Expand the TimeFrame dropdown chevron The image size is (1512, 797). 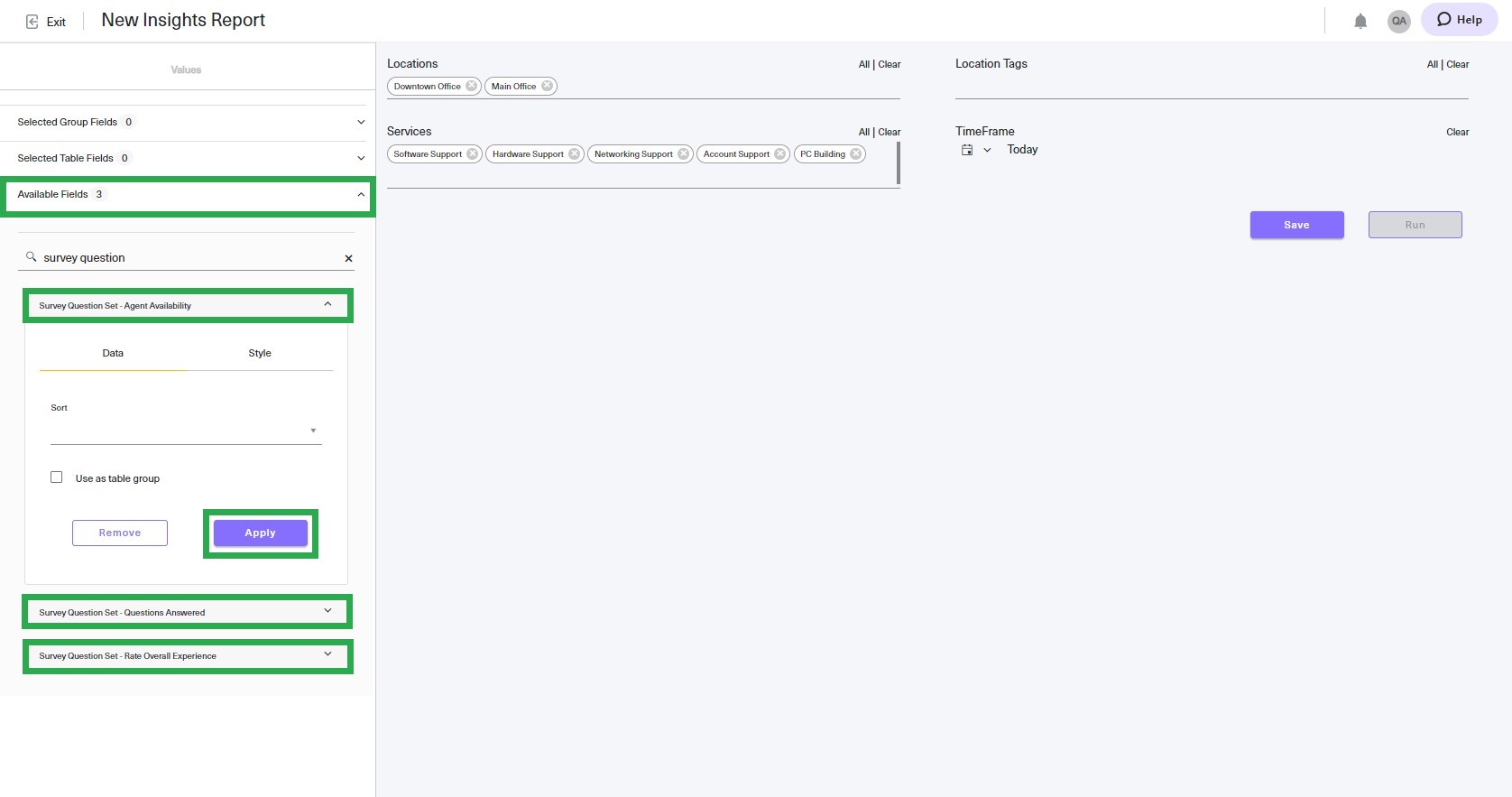point(987,150)
